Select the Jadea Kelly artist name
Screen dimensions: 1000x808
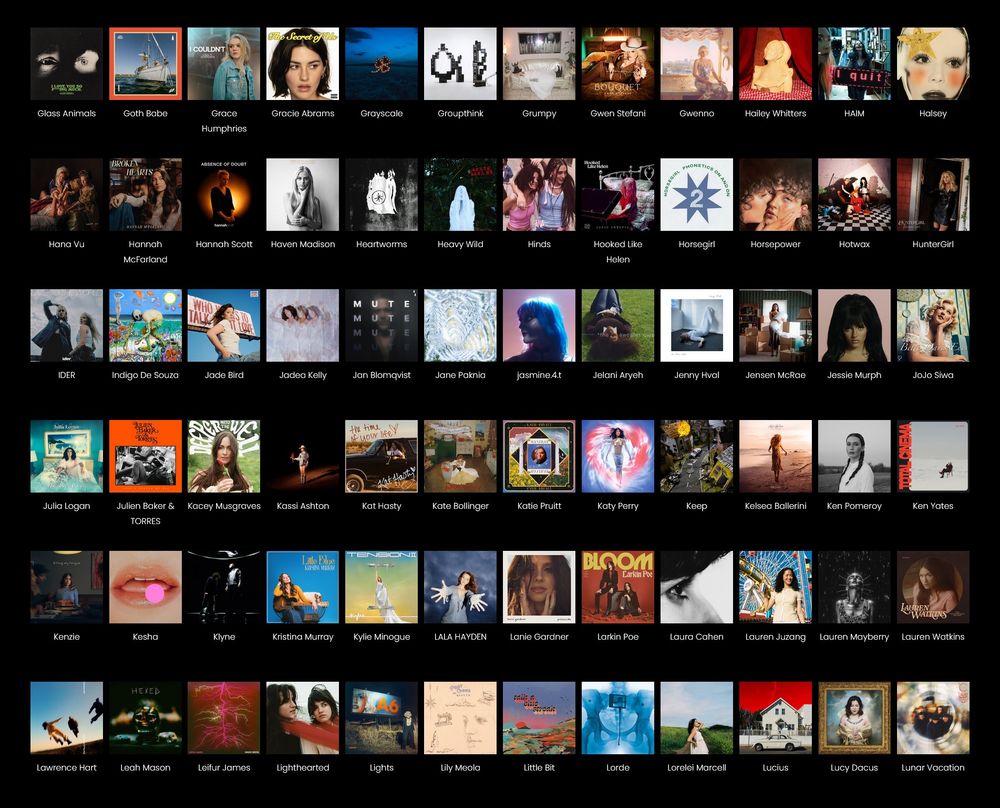click(303, 375)
